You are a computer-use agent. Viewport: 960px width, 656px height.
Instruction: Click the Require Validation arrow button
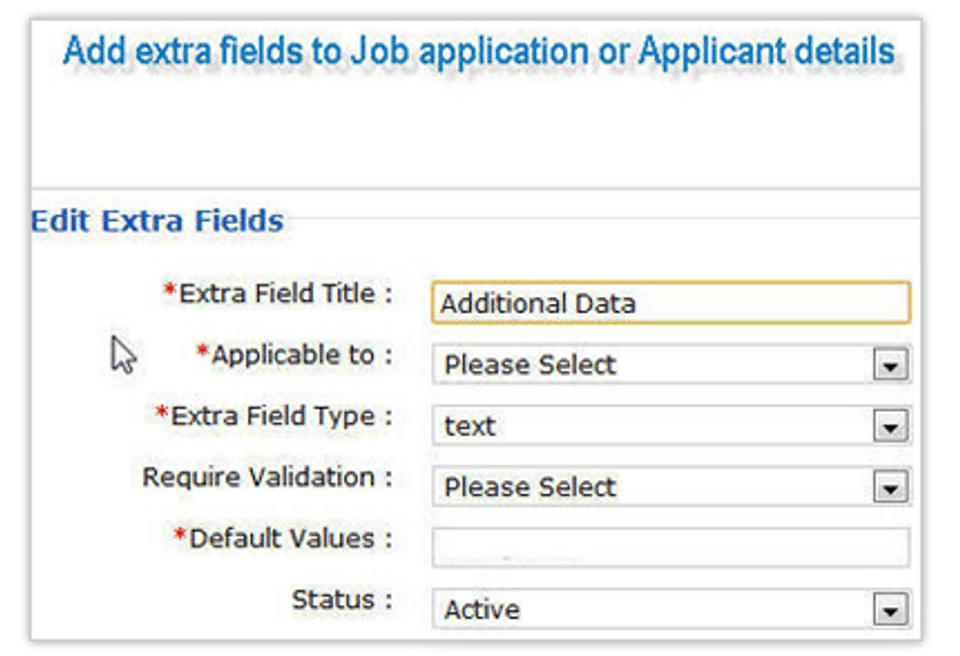889,488
